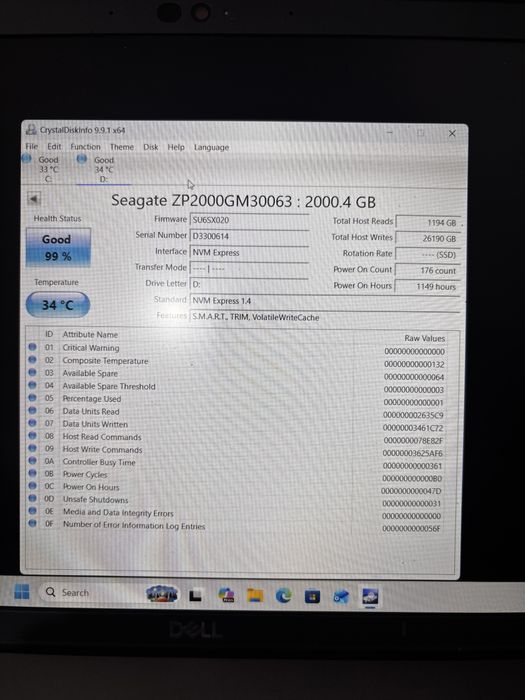Click the Total Host Reads value 1194 GB

click(x=428, y=222)
